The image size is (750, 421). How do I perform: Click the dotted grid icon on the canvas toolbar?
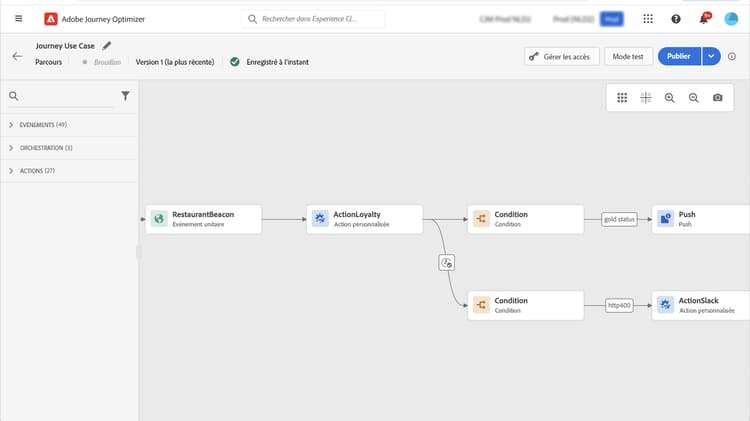point(622,97)
